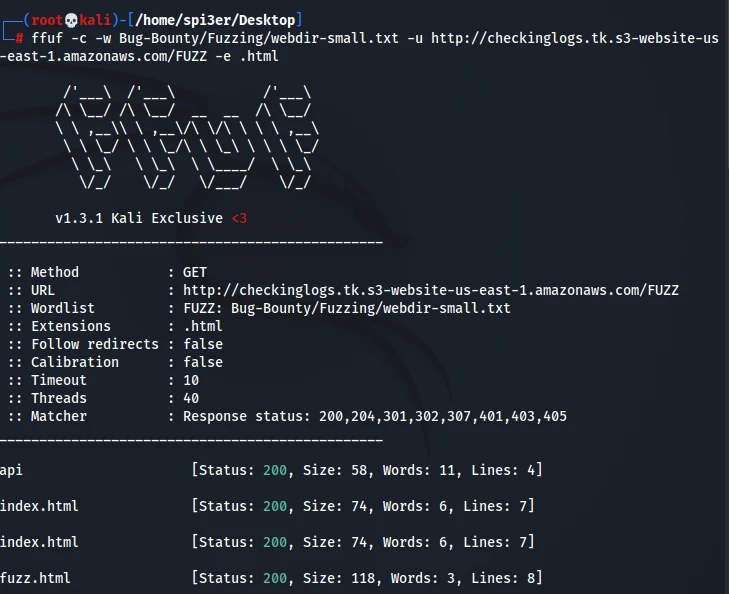Open the URL shown in the URL config row
Screen dimensions: 729x594
[431, 290]
